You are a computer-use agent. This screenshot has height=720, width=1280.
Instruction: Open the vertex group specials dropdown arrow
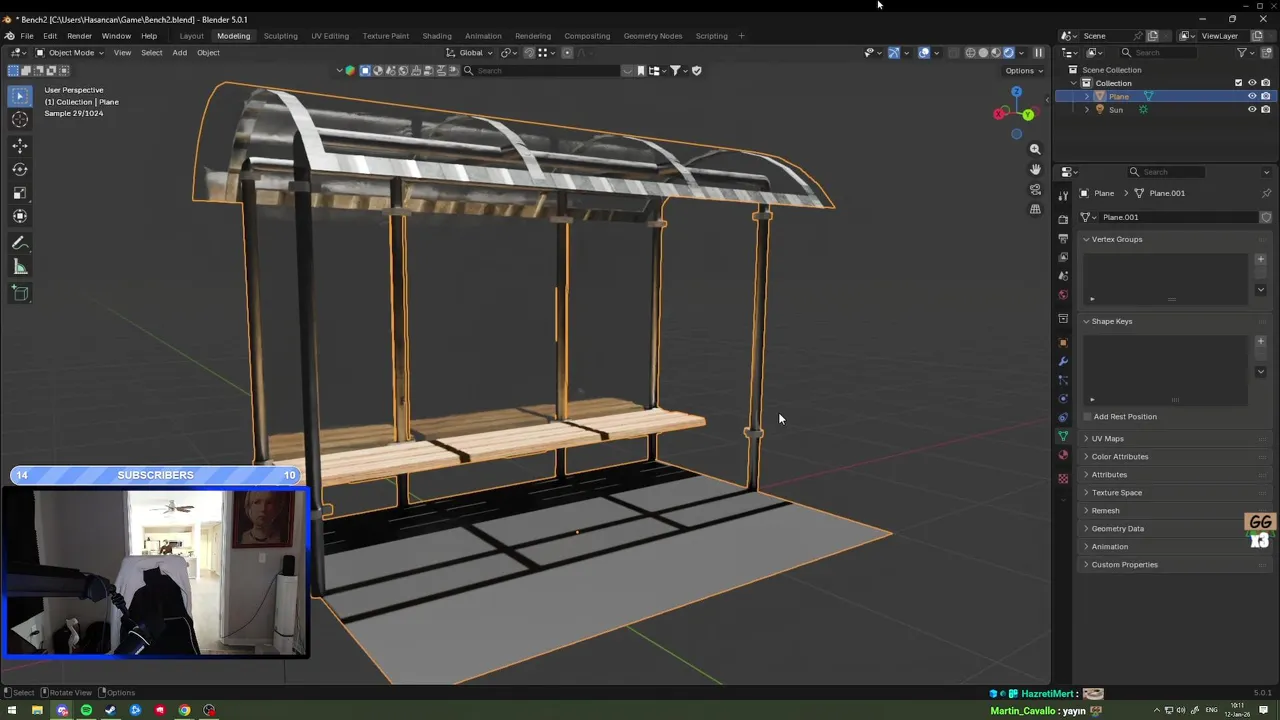1260,290
